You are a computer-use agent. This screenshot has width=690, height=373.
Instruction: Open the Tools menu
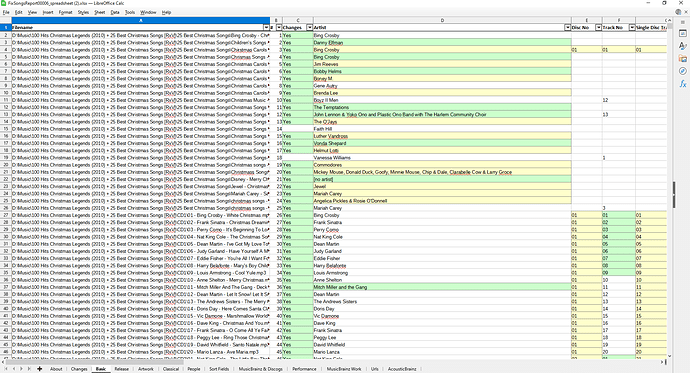tap(130, 12)
